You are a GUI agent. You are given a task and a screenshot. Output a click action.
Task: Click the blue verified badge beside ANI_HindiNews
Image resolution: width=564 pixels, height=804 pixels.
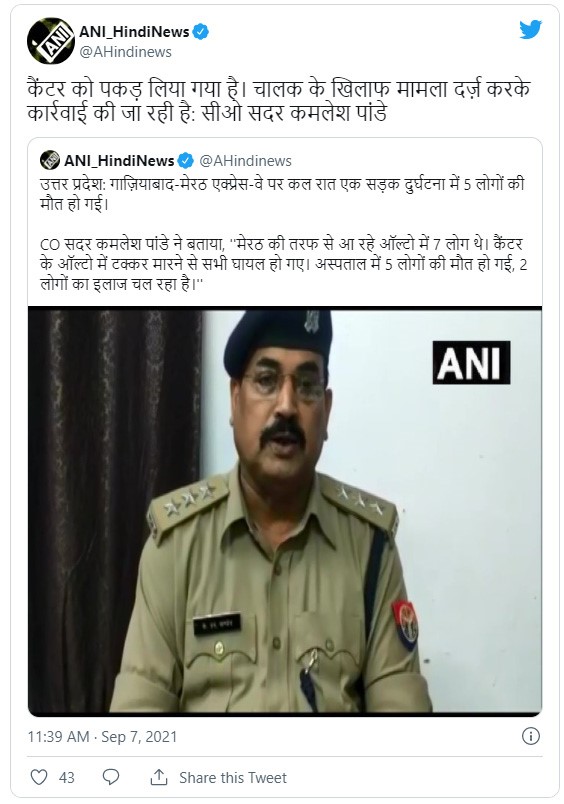pos(200,32)
